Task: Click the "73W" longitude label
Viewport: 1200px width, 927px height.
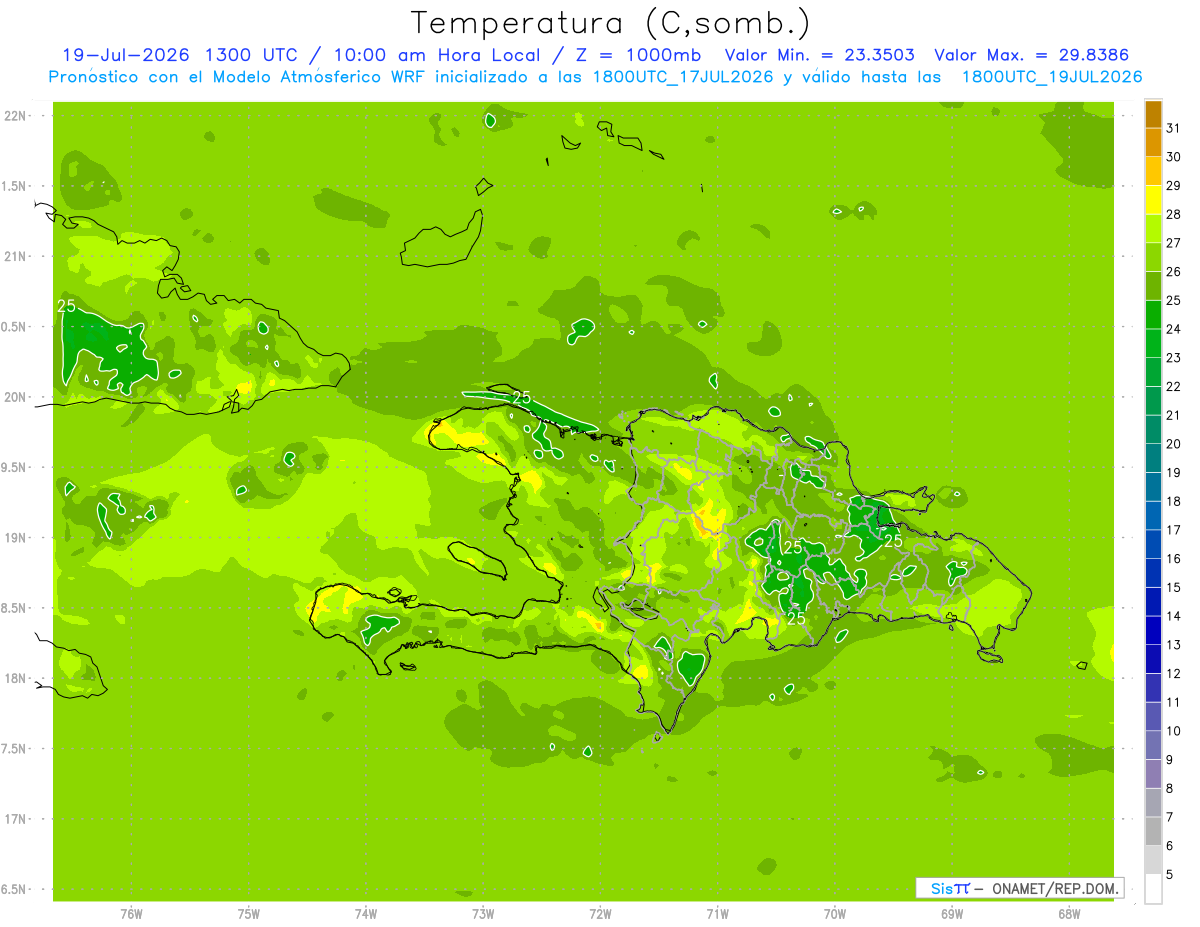Action: [x=483, y=914]
